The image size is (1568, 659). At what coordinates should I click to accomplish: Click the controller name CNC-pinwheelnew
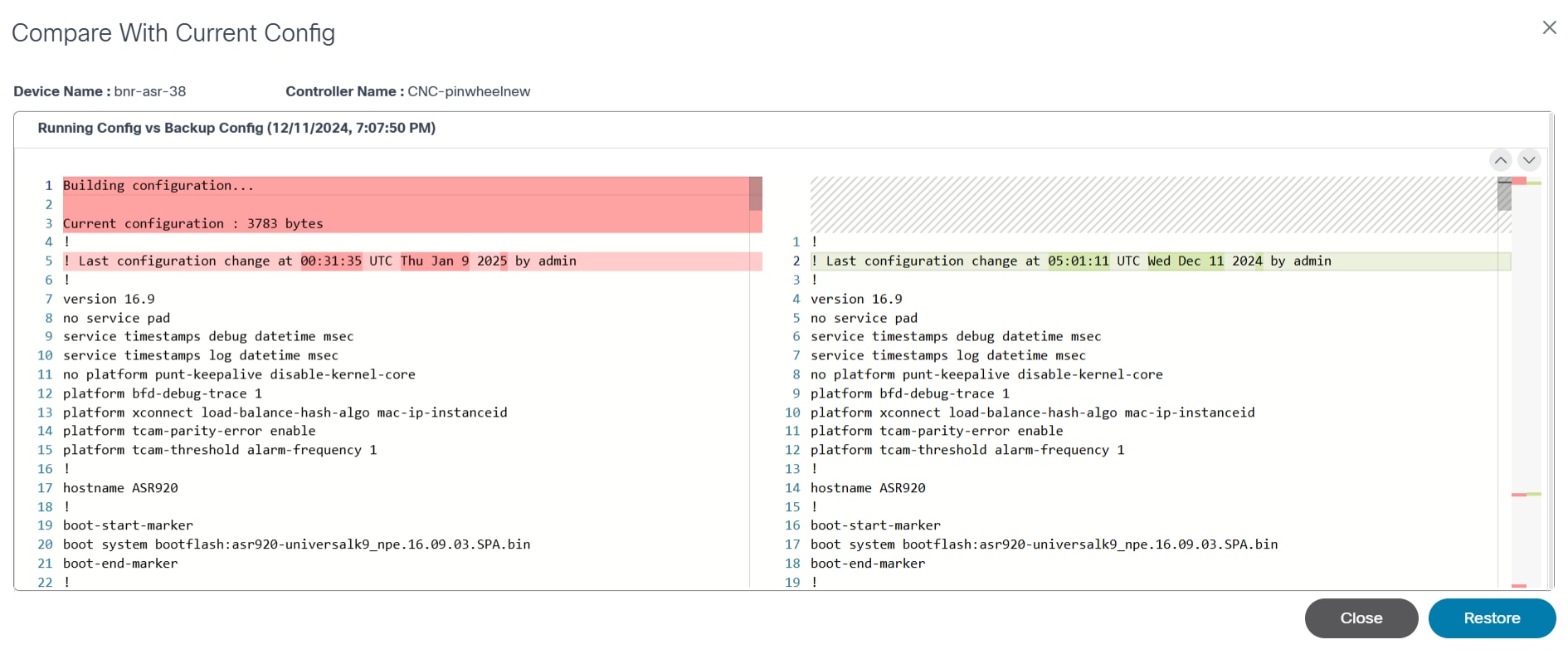click(469, 91)
